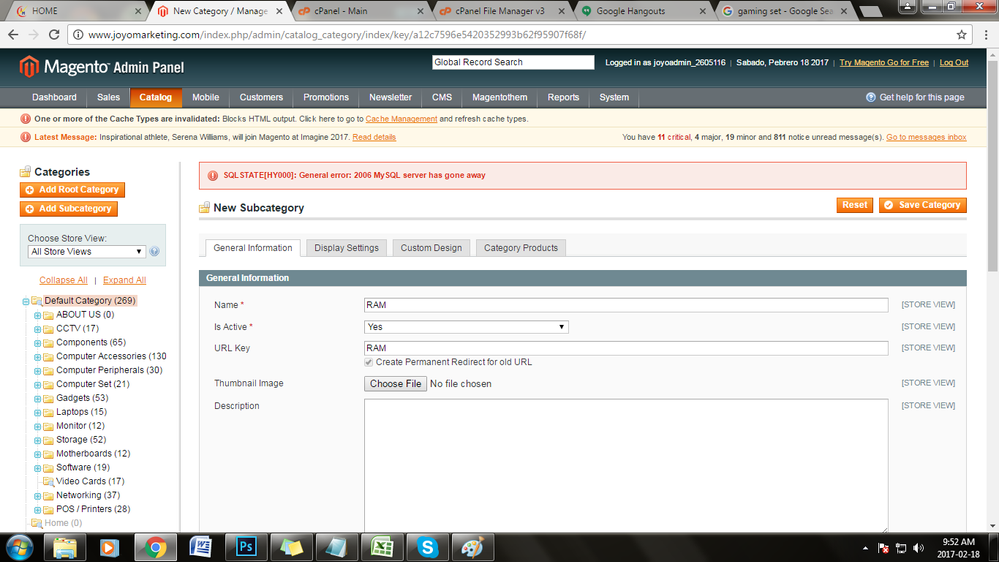
Task: Switch to Chrome in taskbar
Action: [x=155, y=547]
